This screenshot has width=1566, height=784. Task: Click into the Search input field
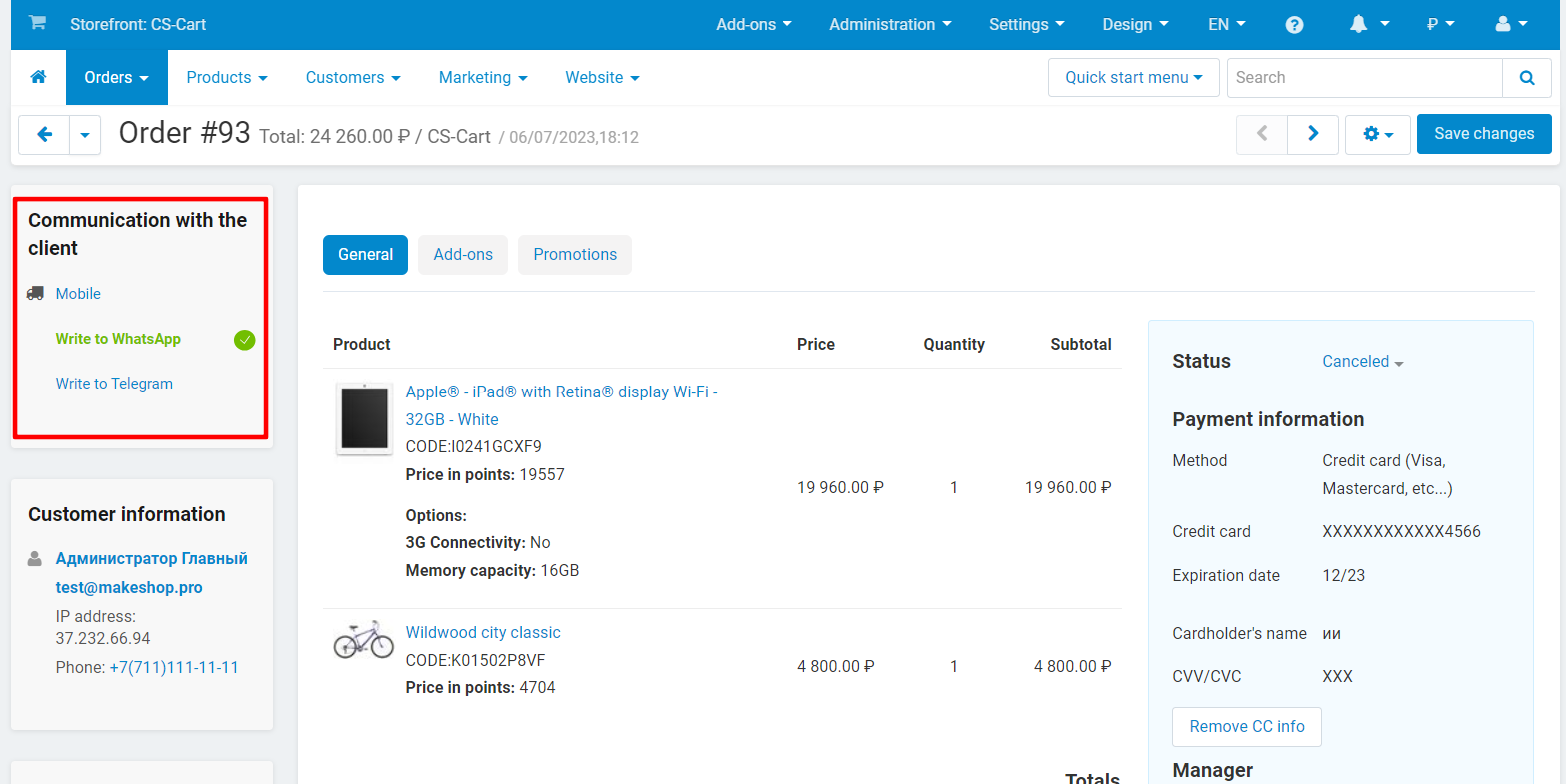[1363, 78]
